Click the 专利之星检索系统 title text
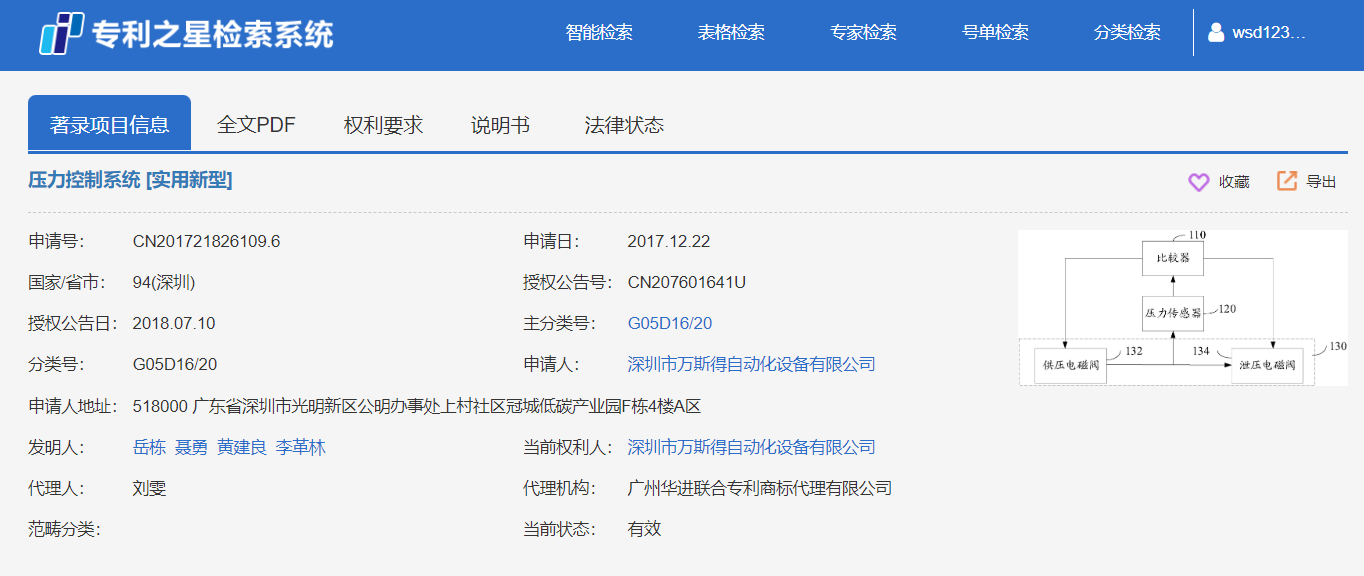 (213, 34)
